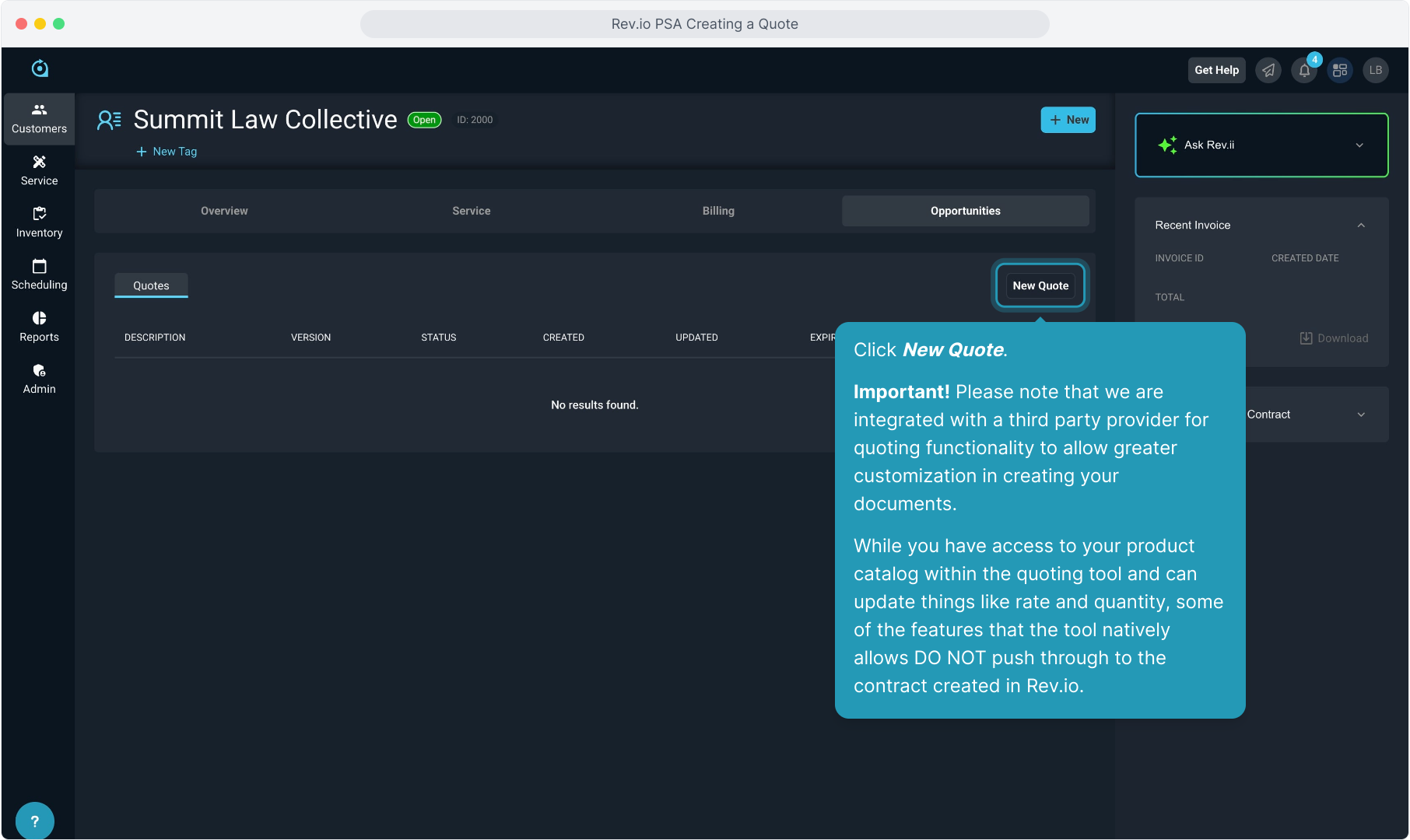Close the window with red button

coord(22,24)
